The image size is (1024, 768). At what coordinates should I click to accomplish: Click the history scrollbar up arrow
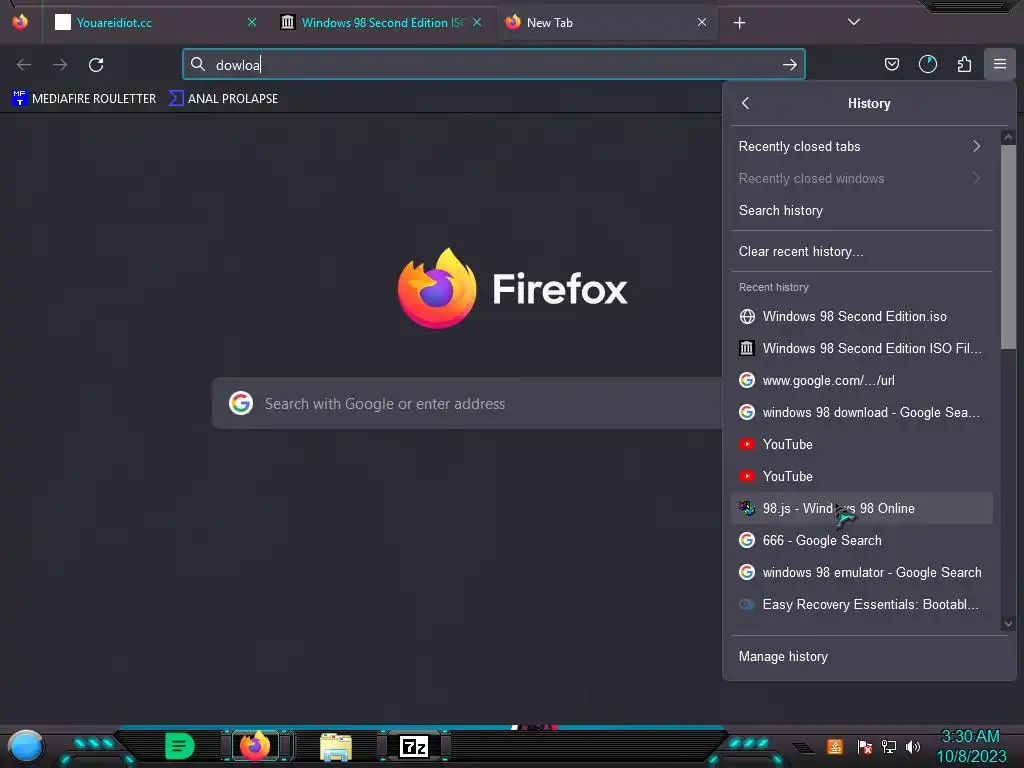pos(1008,137)
